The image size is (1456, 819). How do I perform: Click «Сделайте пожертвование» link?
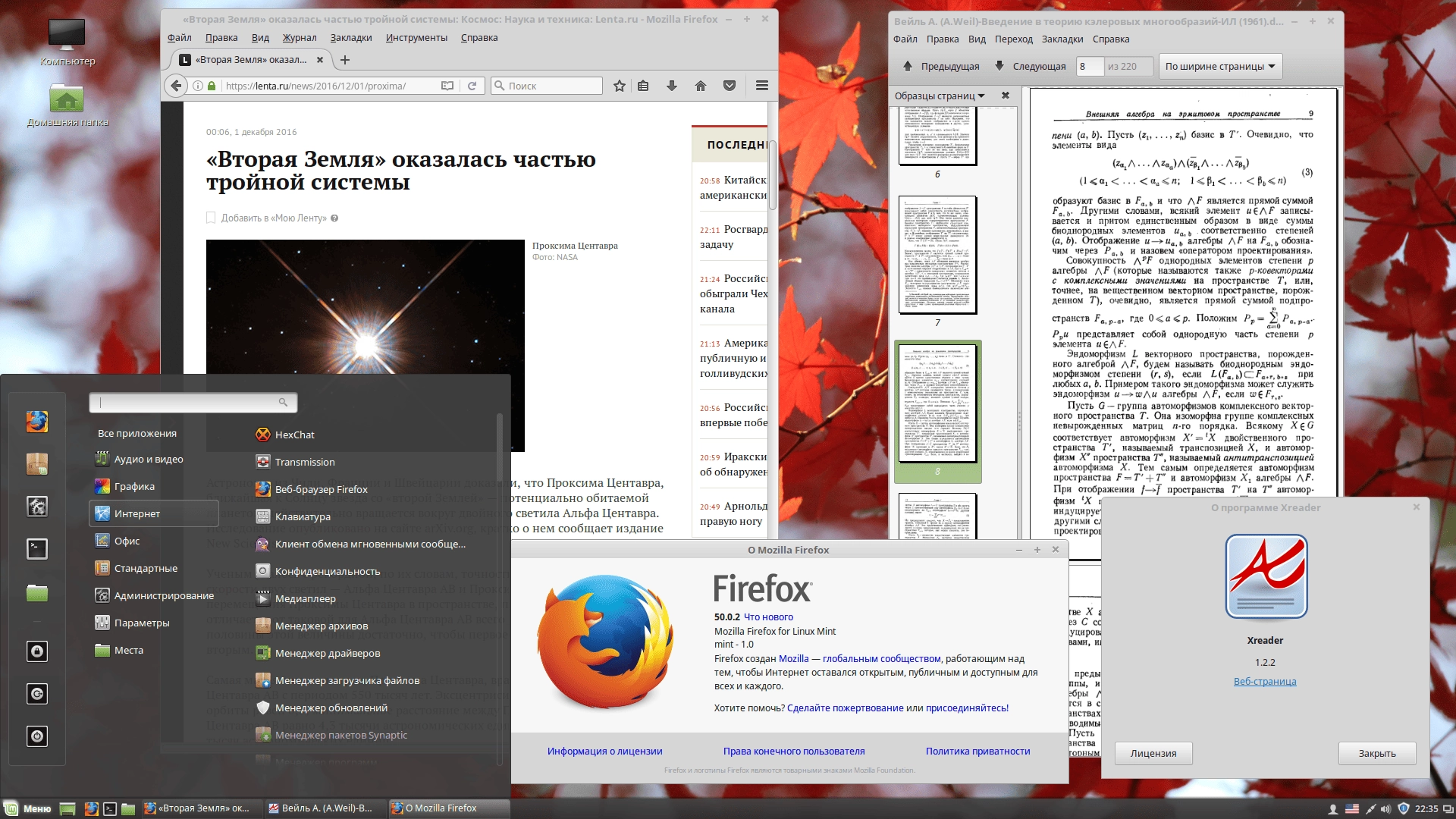(845, 708)
